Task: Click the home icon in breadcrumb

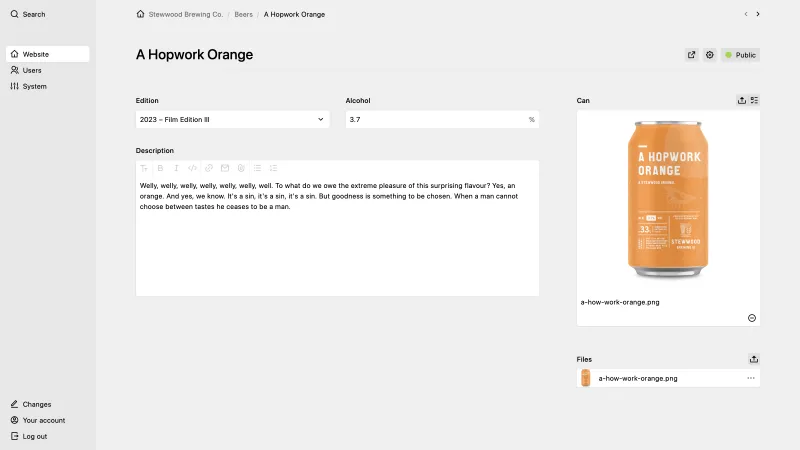Action: [x=140, y=14]
